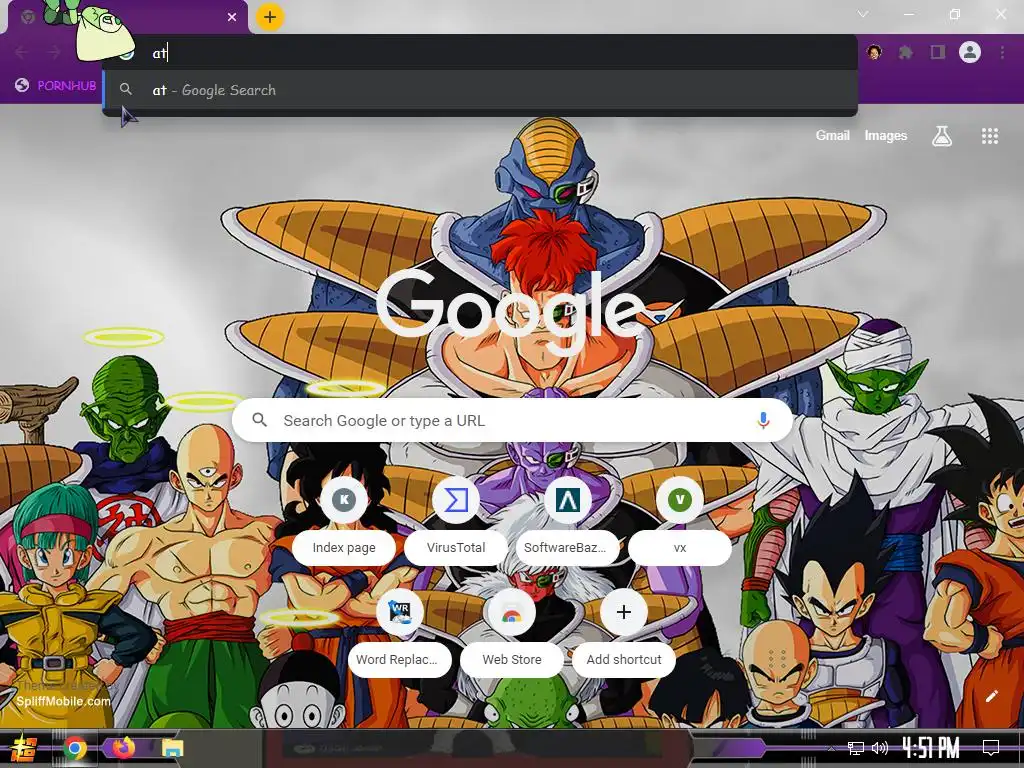Viewport: 1024px width, 768px height.
Task: Open the Google apps grid
Action: click(x=990, y=136)
